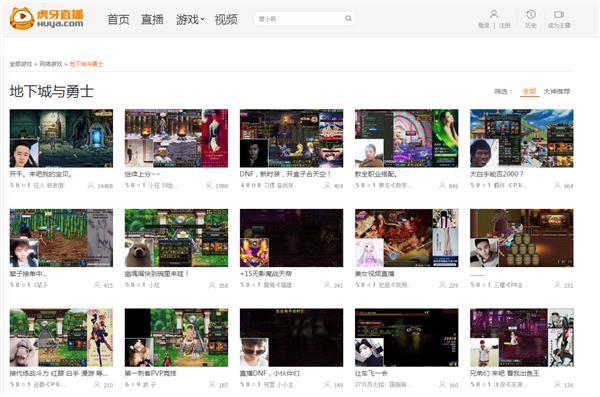Click the 全部游戏 breadcrumb link
The height and width of the screenshot is (397, 600).
point(21,64)
